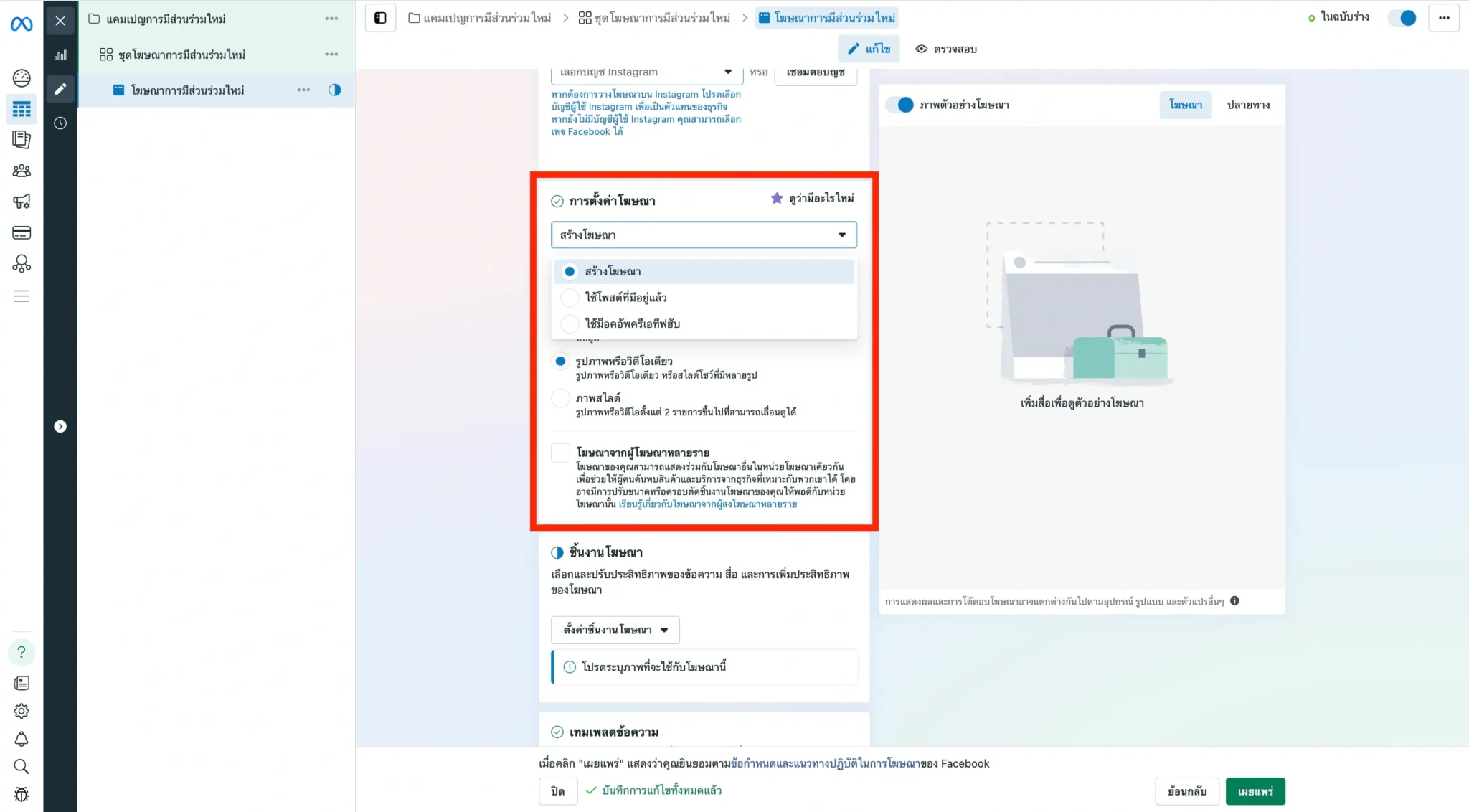Viewport: 1469px width, 812px height.
Task: Open the Ads Manager table grid icon
Action: (22, 109)
